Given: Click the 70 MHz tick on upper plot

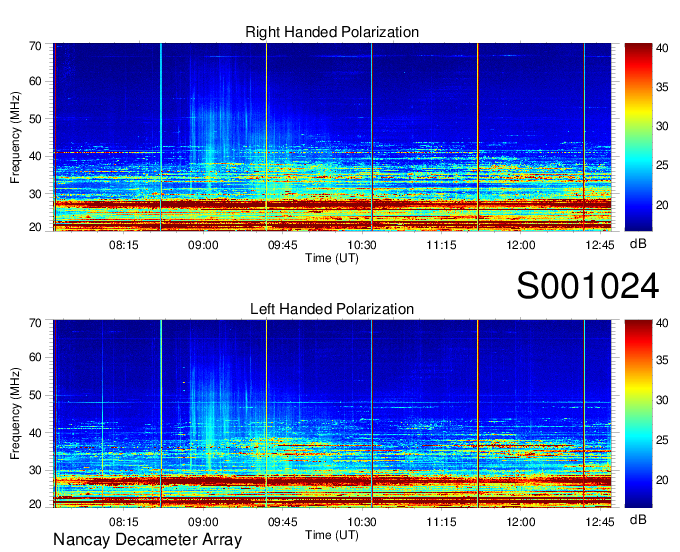Looking at the screenshot, I should (x=35, y=46).
